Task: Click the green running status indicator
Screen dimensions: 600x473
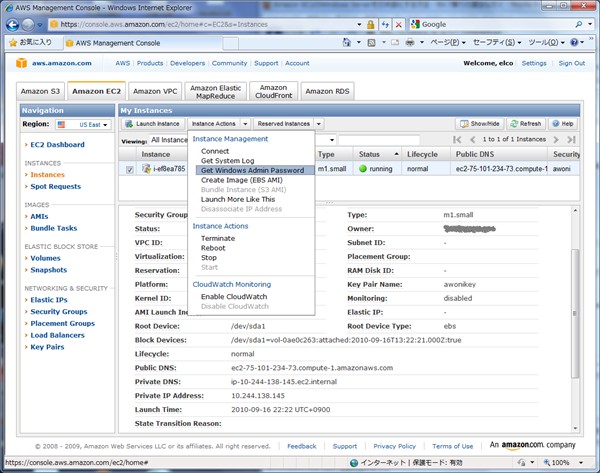Action: pyautogui.click(x=363, y=169)
